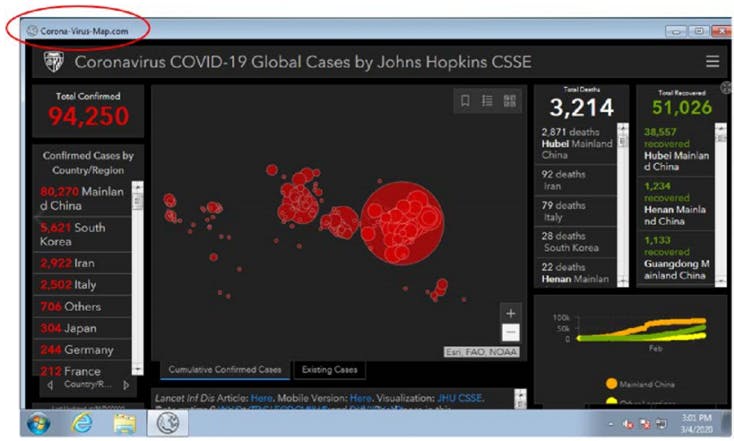Click the scrollbar of the Total Deaths list

tap(623, 200)
